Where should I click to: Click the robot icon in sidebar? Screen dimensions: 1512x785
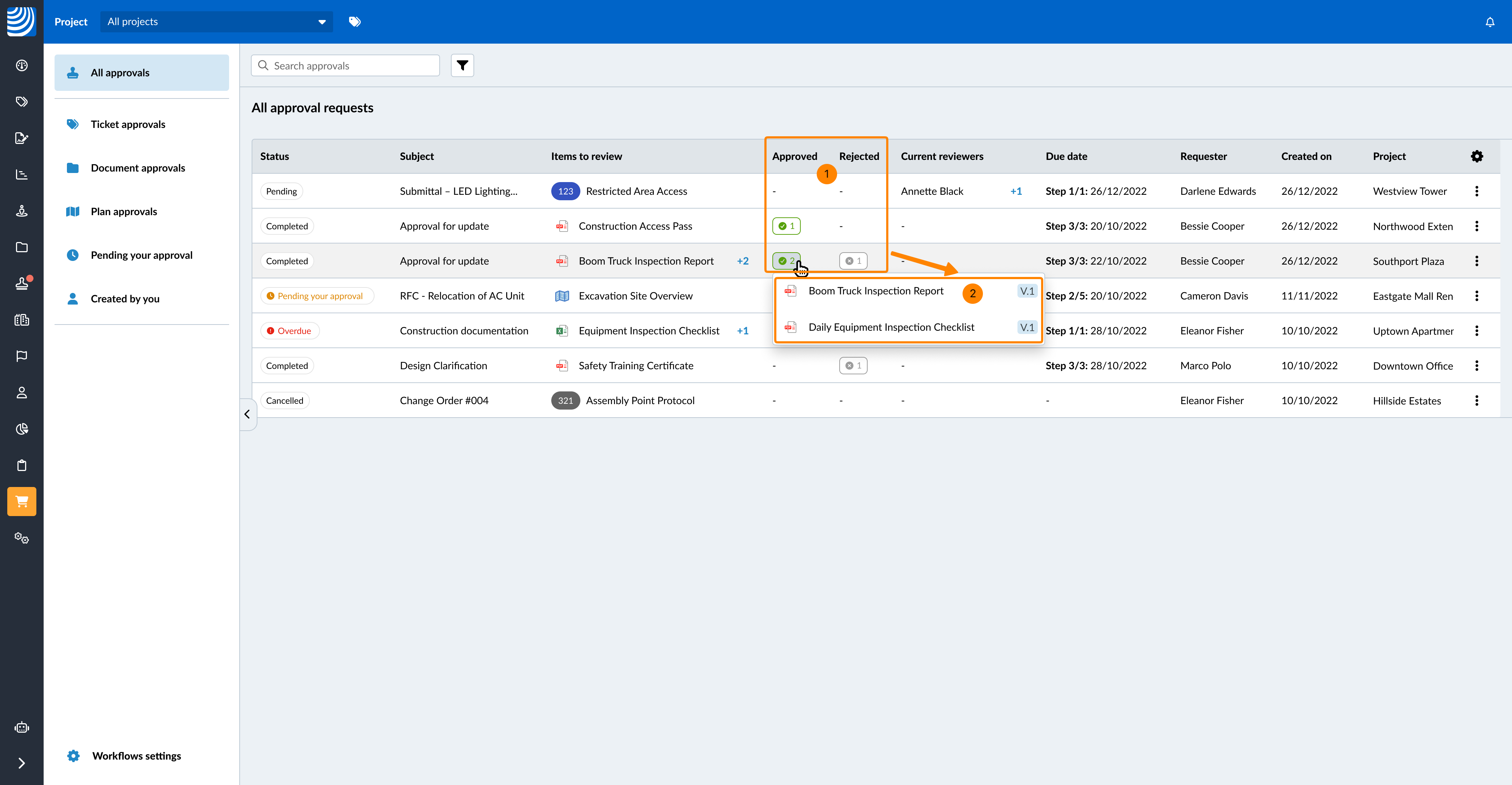(x=22, y=728)
